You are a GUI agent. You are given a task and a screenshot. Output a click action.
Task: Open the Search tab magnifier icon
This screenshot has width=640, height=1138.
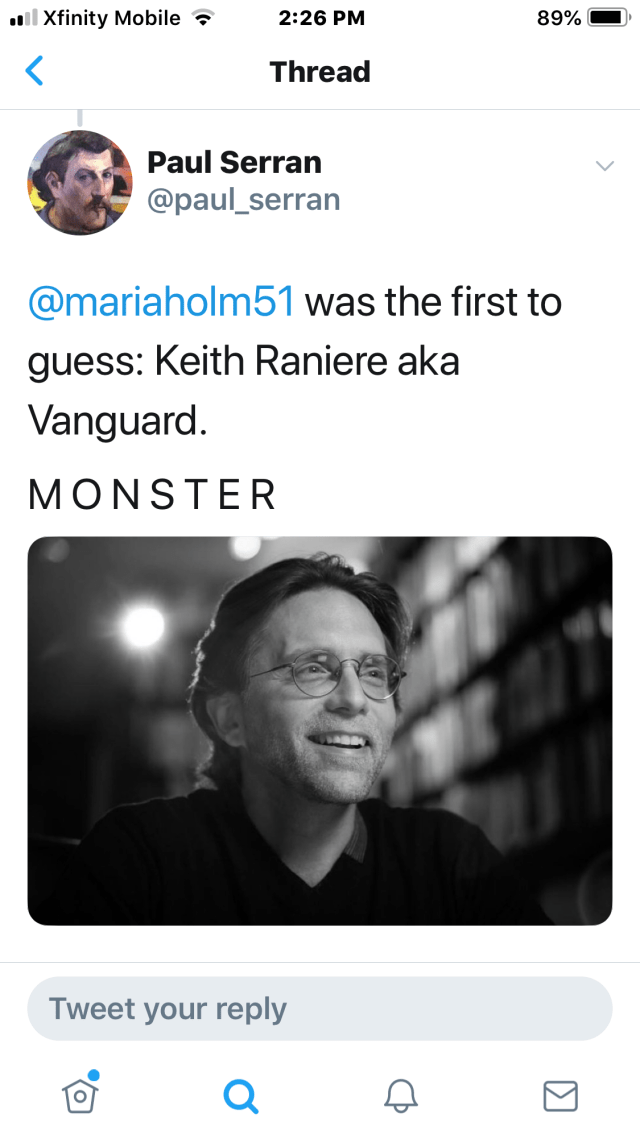[240, 1096]
